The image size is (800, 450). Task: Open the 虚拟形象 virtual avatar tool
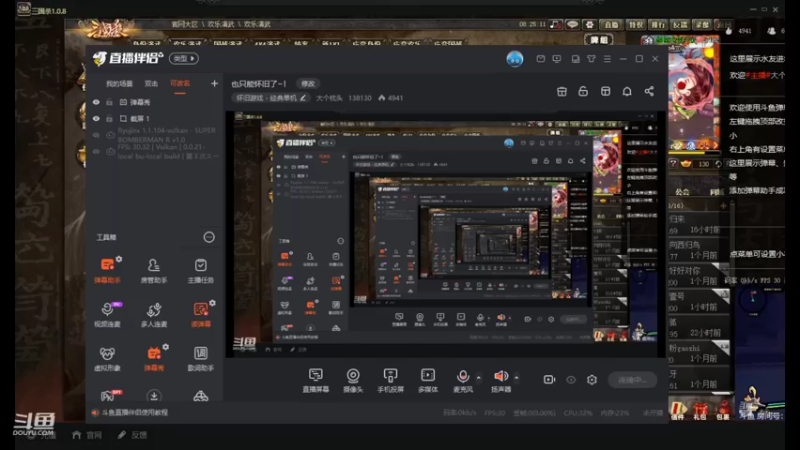point(107,358)
